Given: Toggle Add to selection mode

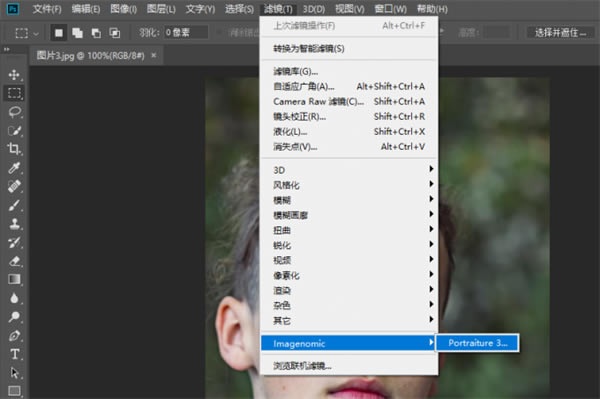Looking at the screenshot, I should [x=78, y=33].
